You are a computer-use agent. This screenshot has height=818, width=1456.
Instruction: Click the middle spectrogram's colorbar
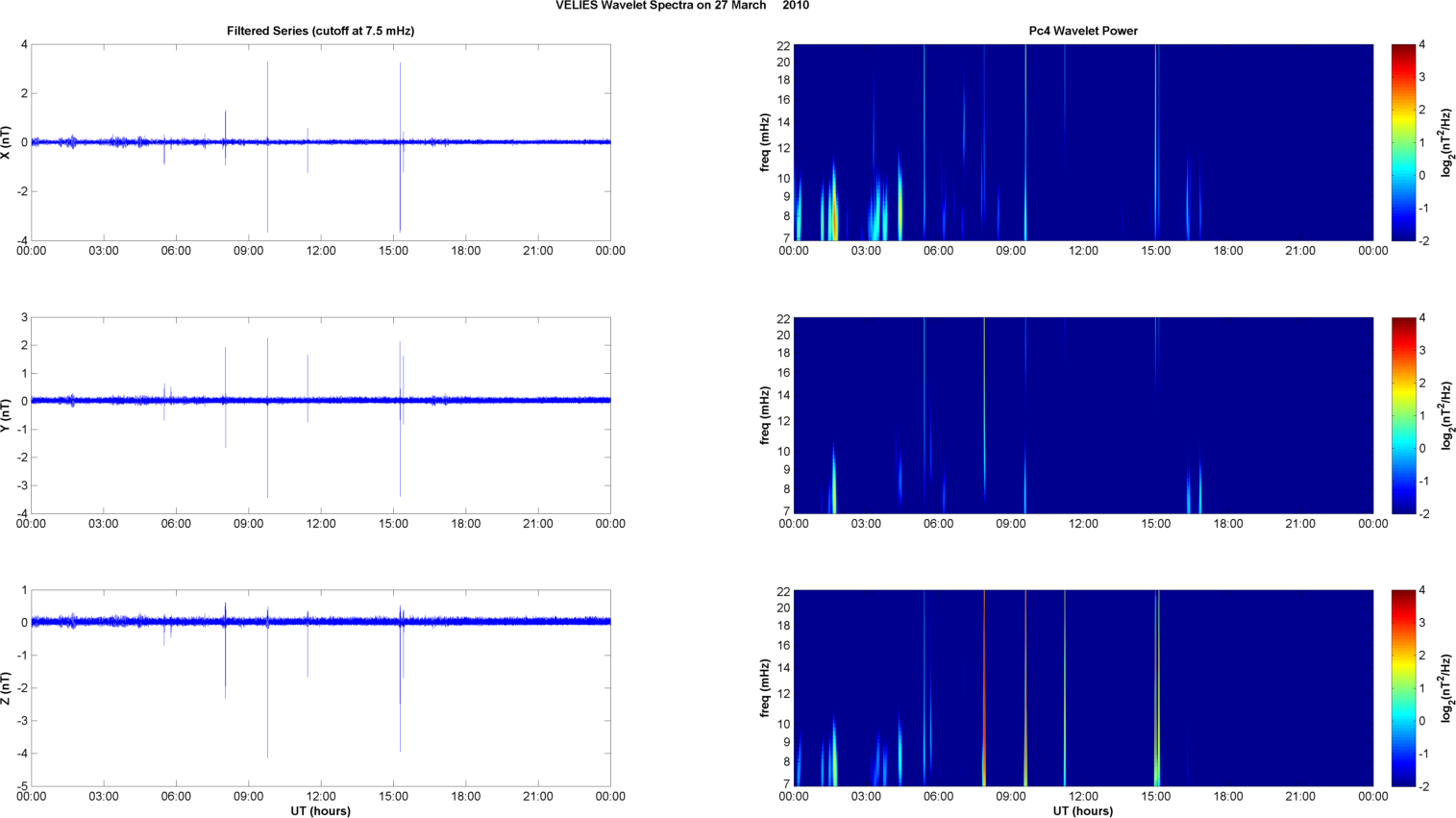[x=1403, y=415]
